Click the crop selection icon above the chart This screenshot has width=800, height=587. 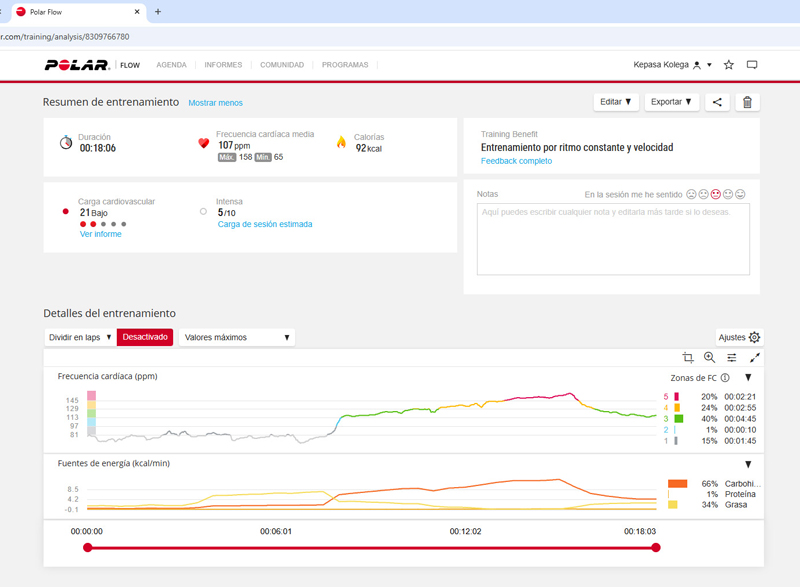point(688,358)
